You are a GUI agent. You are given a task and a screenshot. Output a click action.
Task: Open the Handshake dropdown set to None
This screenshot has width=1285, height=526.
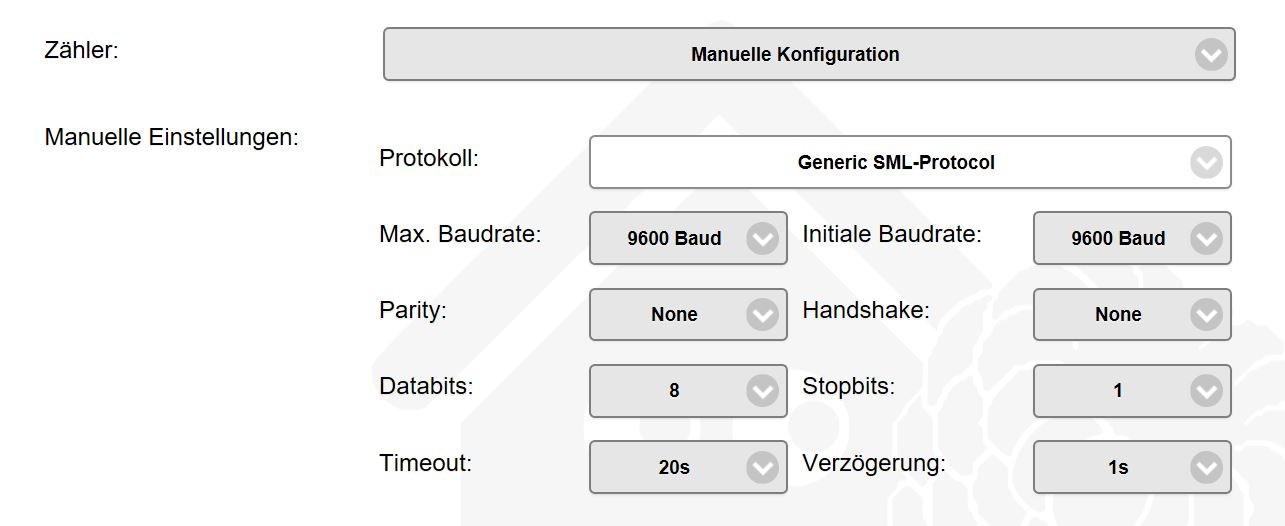(x=1117, y=315)
